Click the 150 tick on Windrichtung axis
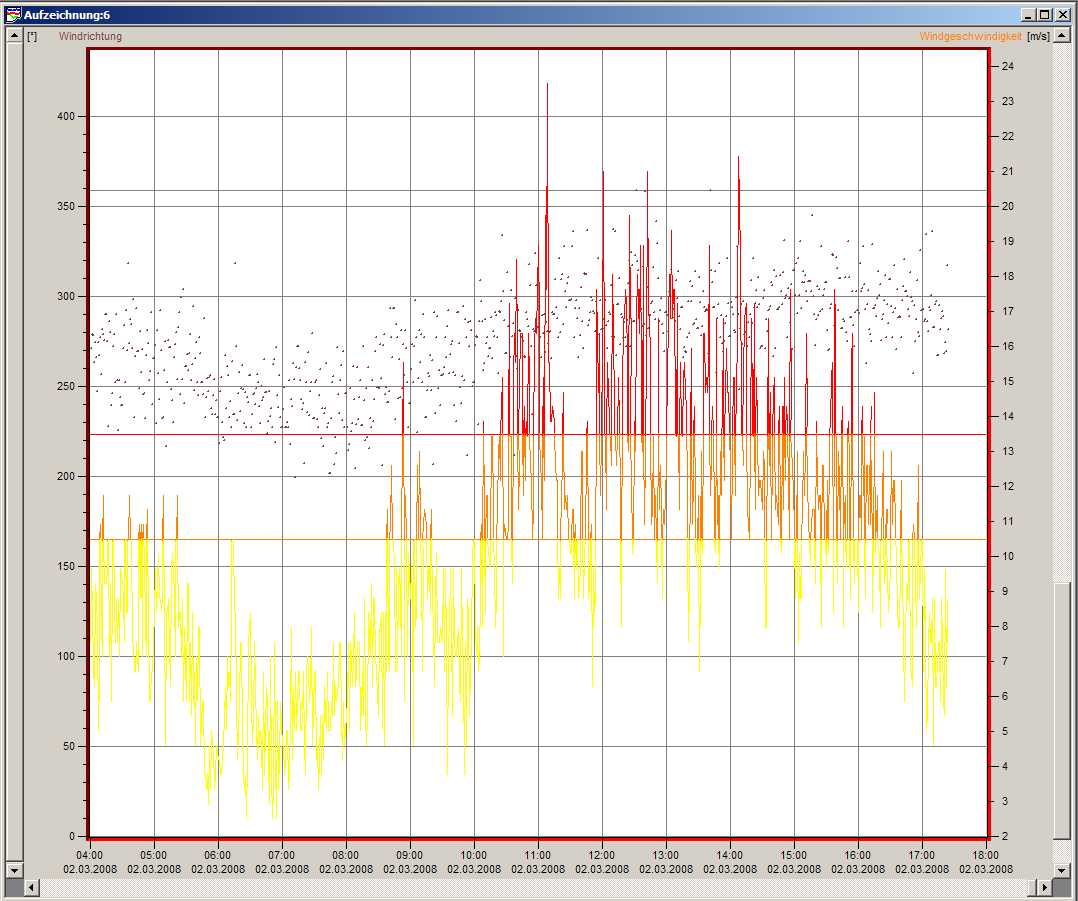1078x901 pixels. coord(66,566)
